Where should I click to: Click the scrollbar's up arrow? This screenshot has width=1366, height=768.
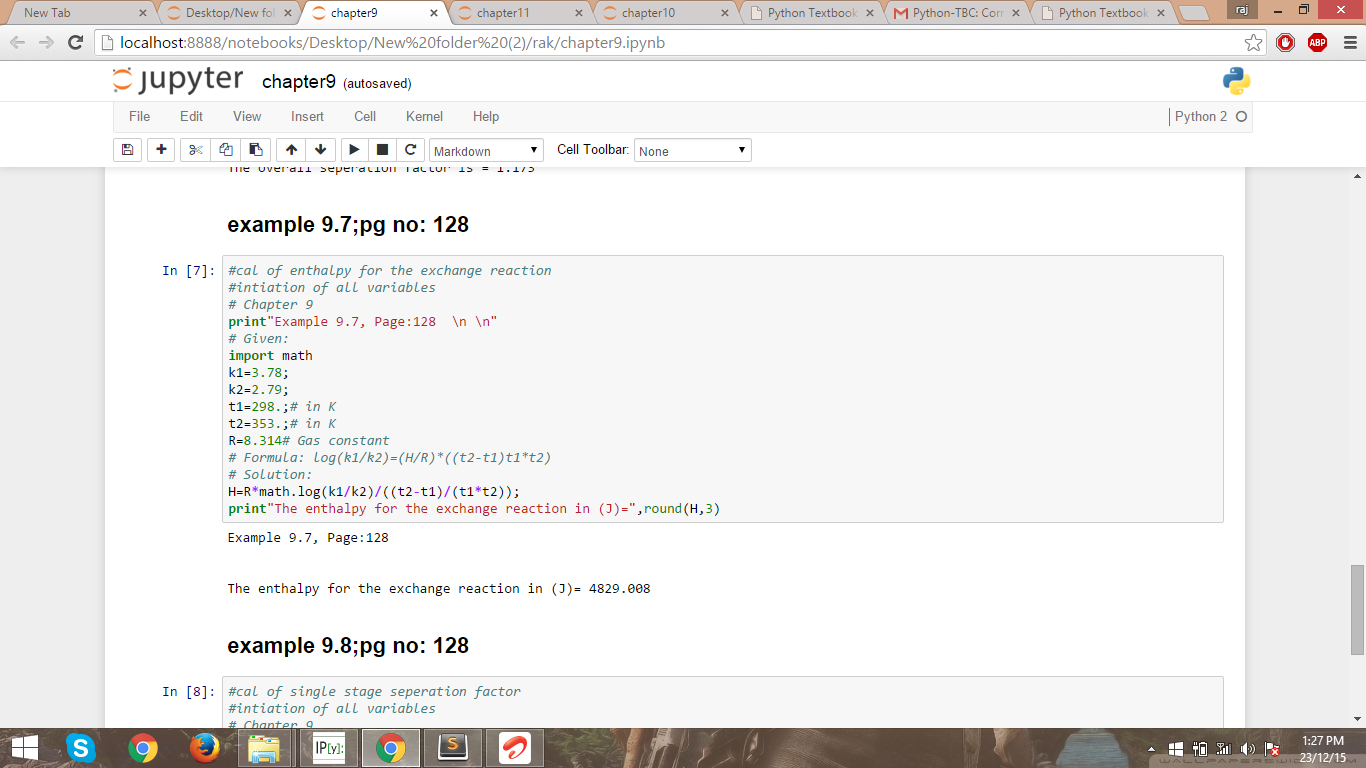[1357, 176]
